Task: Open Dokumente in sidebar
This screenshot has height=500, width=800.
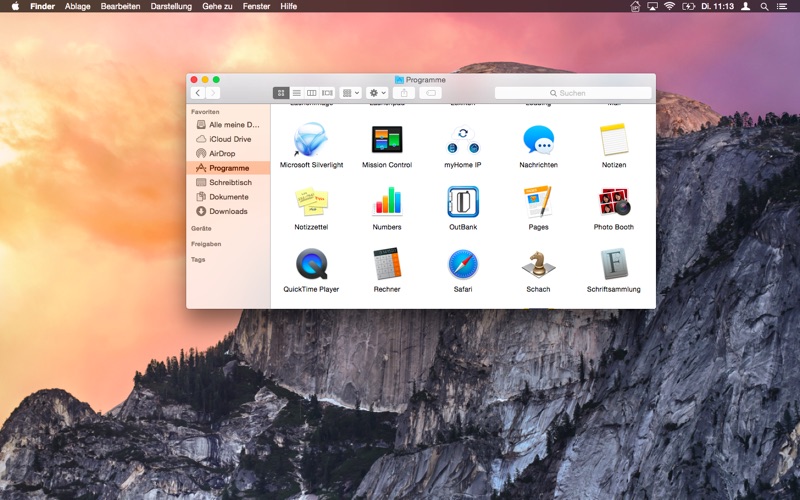Action: coord(229,196)
